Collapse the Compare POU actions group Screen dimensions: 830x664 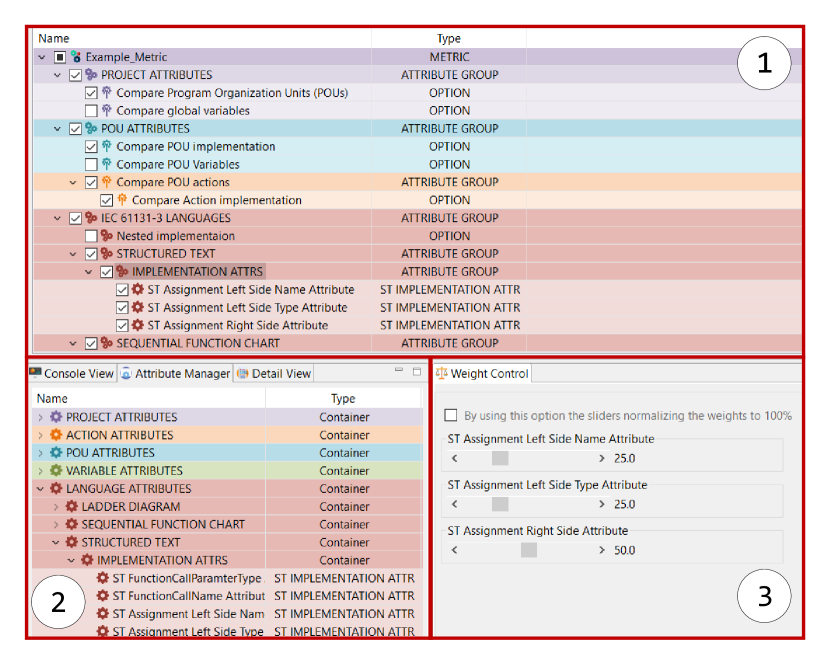73,182
